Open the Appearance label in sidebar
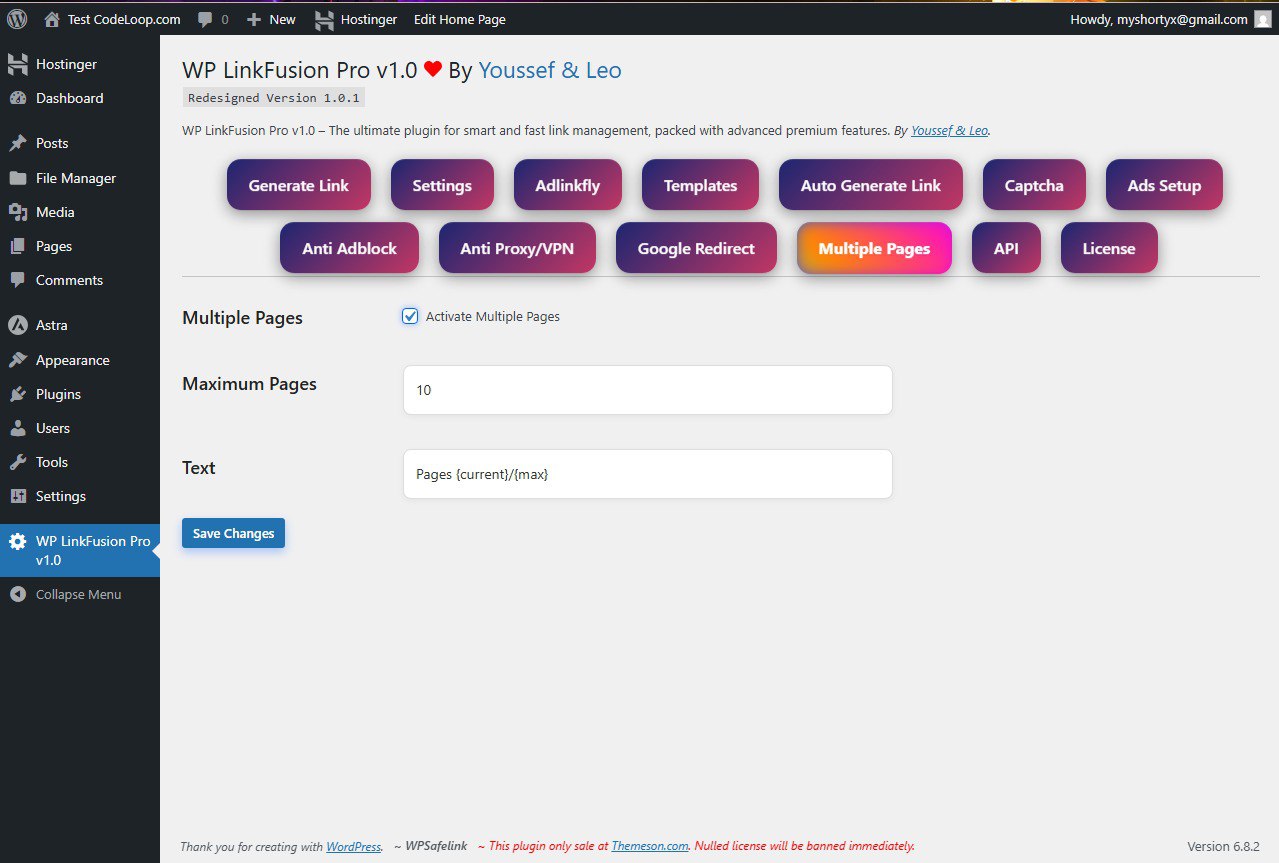The width and height of the screenshot is (1279, 863). (73, 360)
